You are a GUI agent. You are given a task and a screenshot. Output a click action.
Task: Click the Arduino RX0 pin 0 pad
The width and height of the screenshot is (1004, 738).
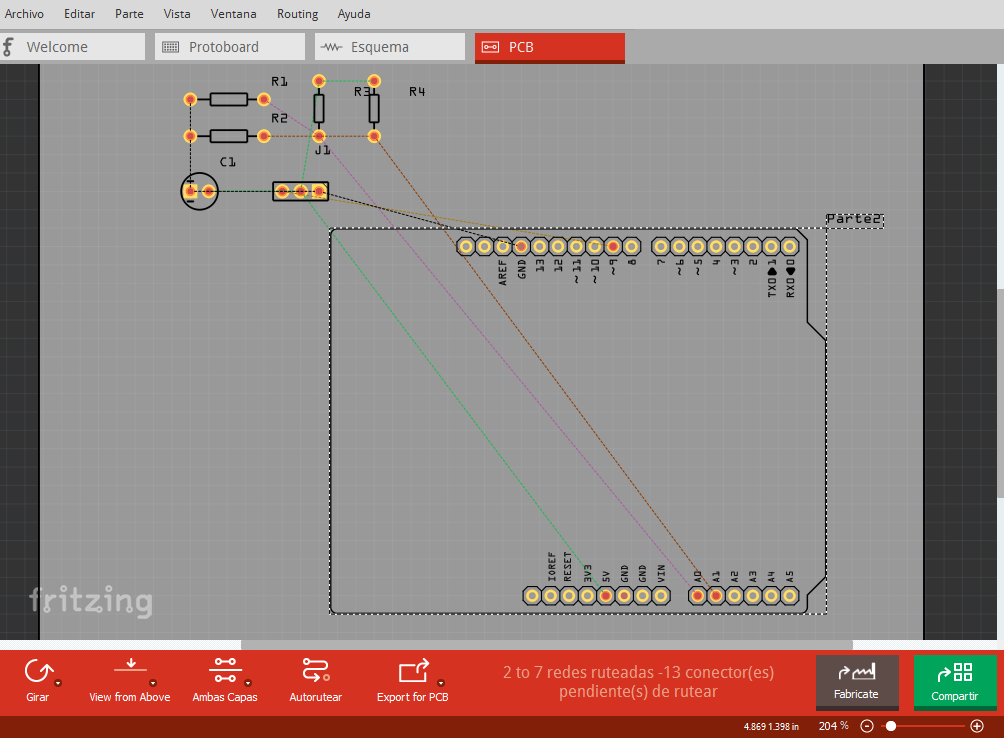(x=790, y=246)
